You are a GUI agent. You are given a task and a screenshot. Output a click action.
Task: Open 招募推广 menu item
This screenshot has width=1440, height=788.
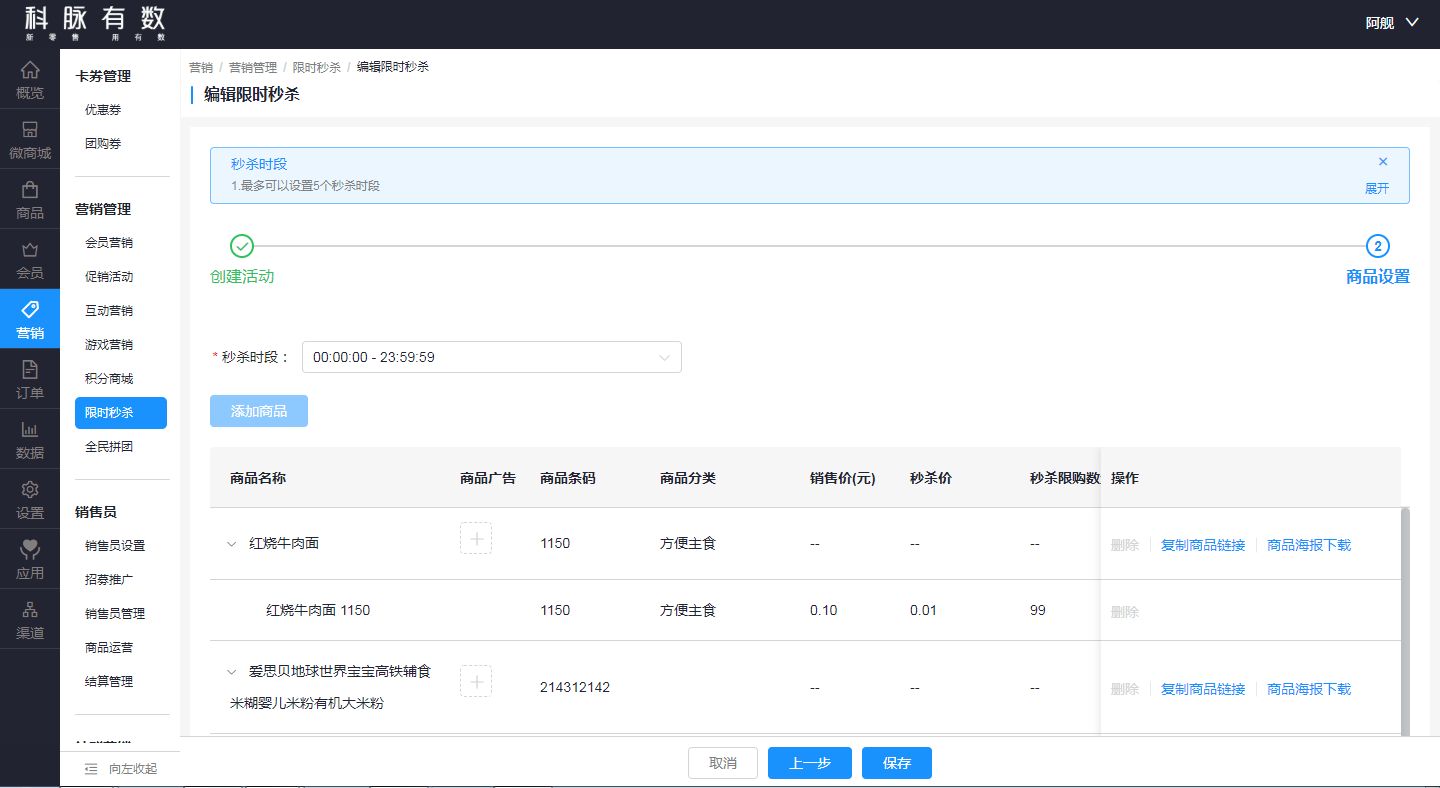pyautogui.click(x=109, y=580)
